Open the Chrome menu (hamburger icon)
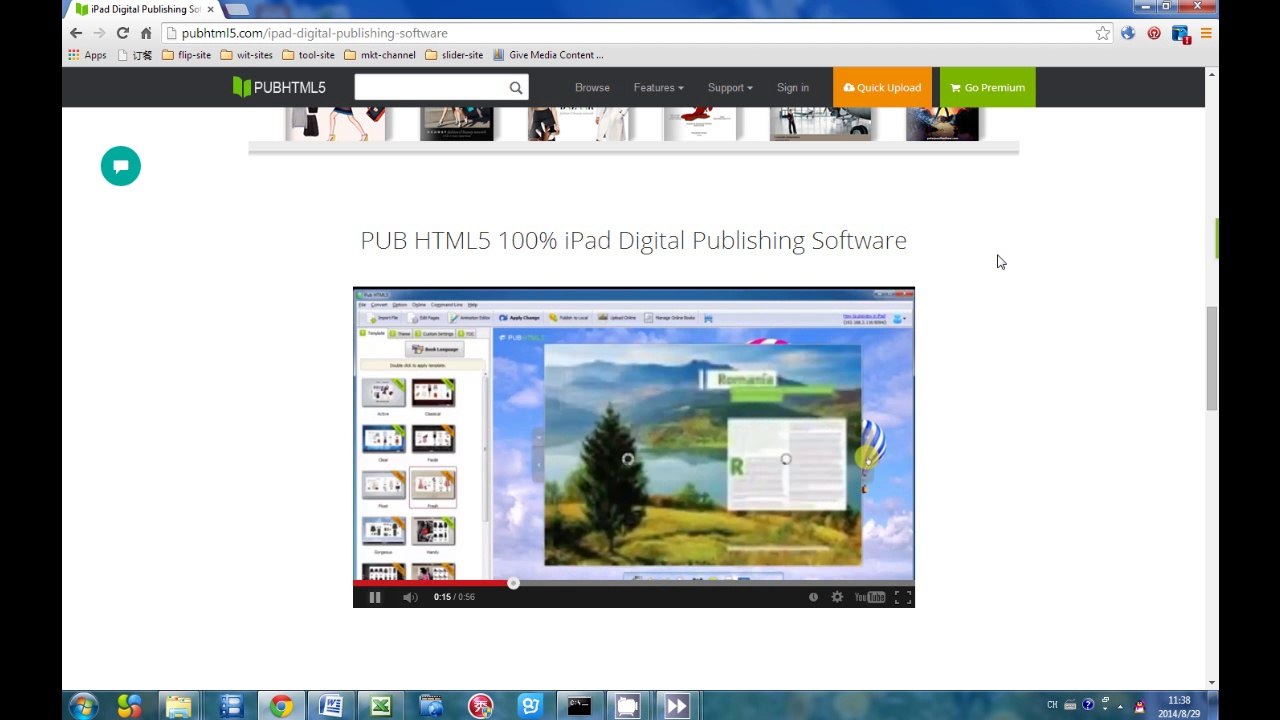 pos(1206,33)
